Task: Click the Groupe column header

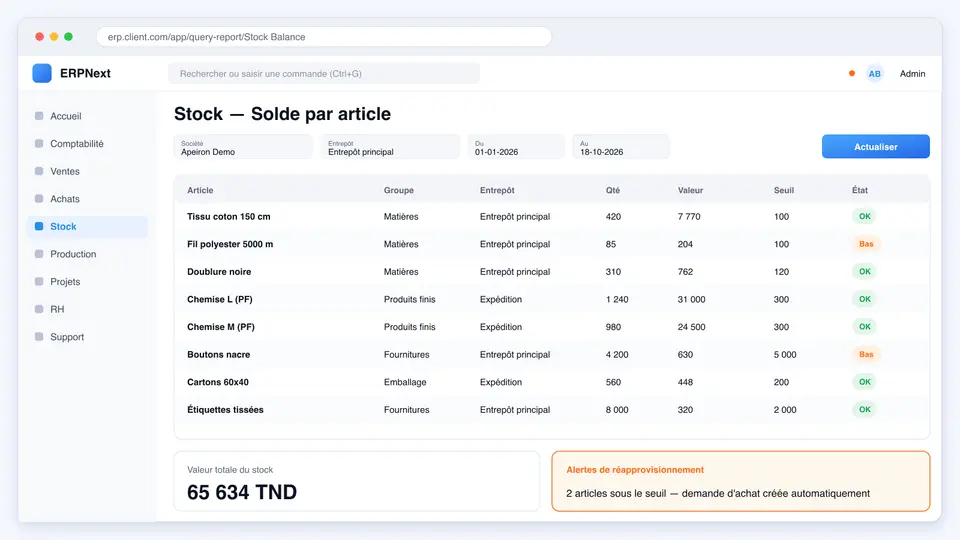Action: pyautogui.click(x=399, y=190)
